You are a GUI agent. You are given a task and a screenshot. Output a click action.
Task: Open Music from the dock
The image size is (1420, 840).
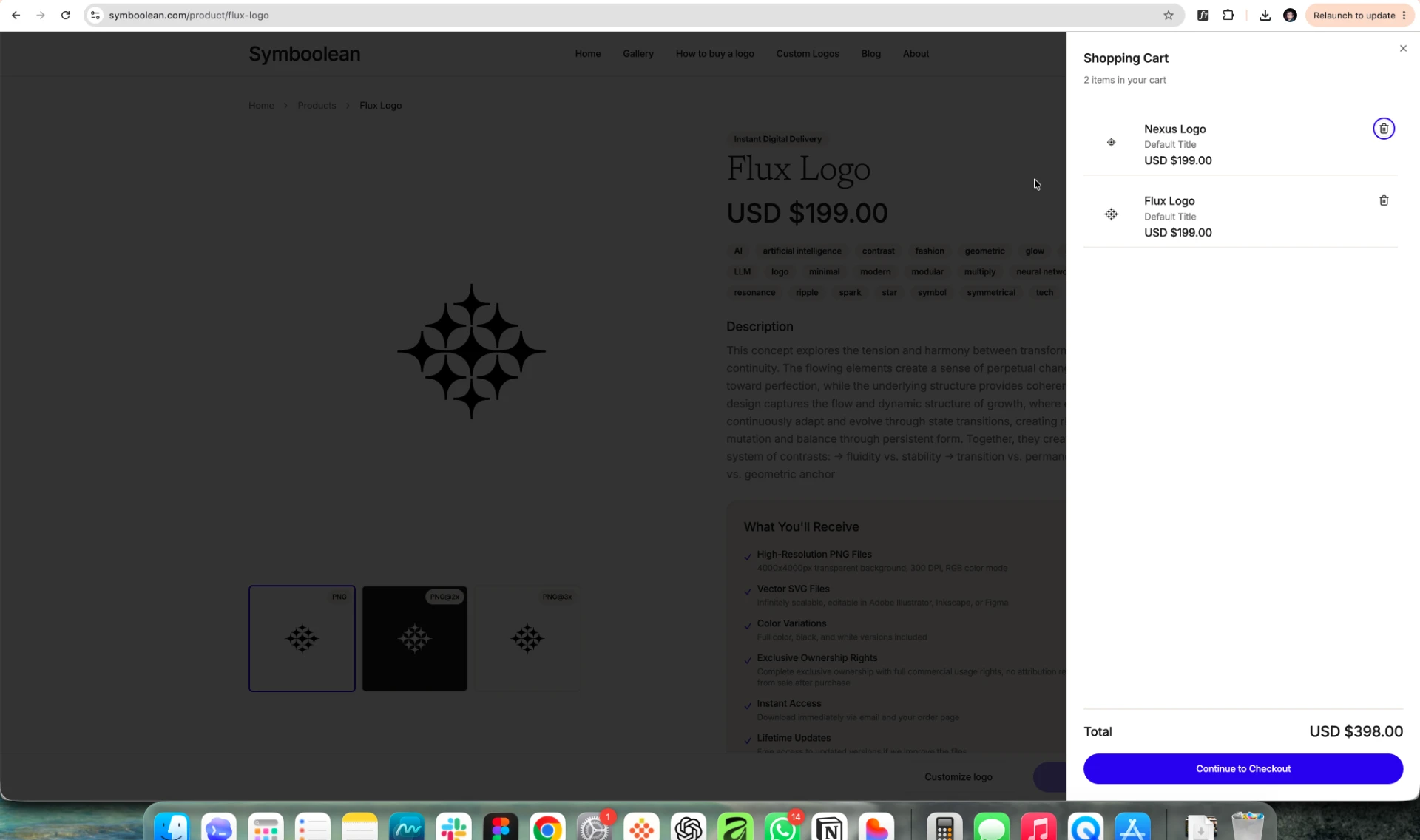pos(1038,828)
